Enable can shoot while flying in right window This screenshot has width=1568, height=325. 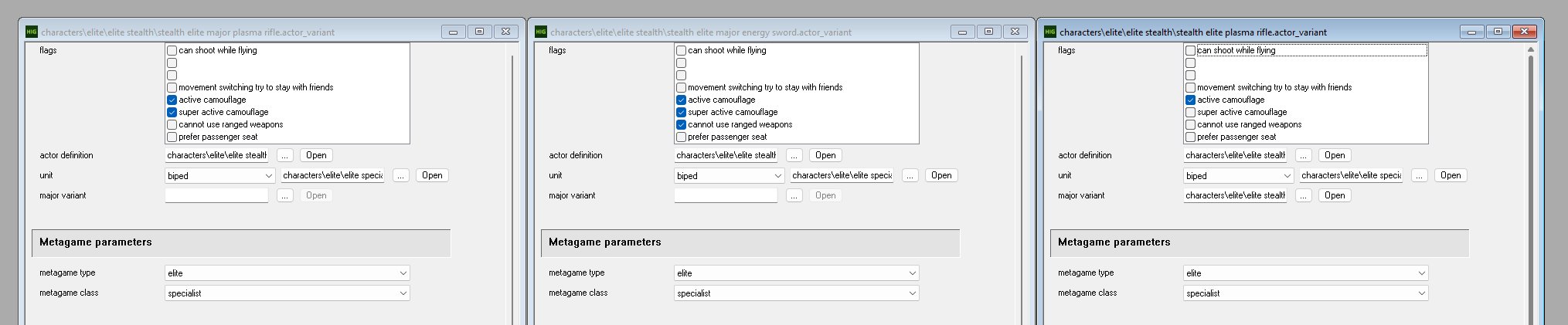click(x=1191, y=50)
